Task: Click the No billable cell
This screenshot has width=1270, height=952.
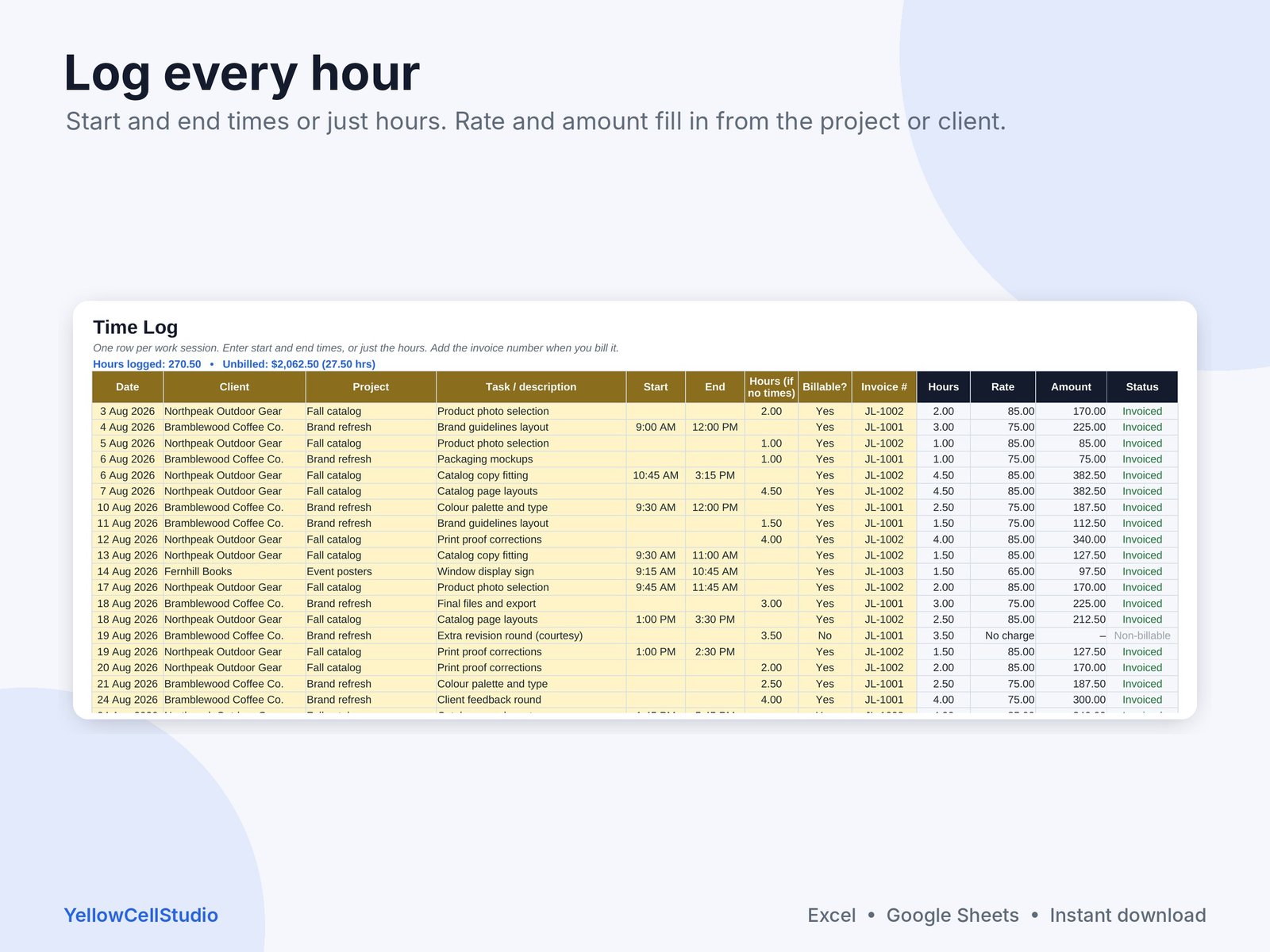Action: pos(825,635)
